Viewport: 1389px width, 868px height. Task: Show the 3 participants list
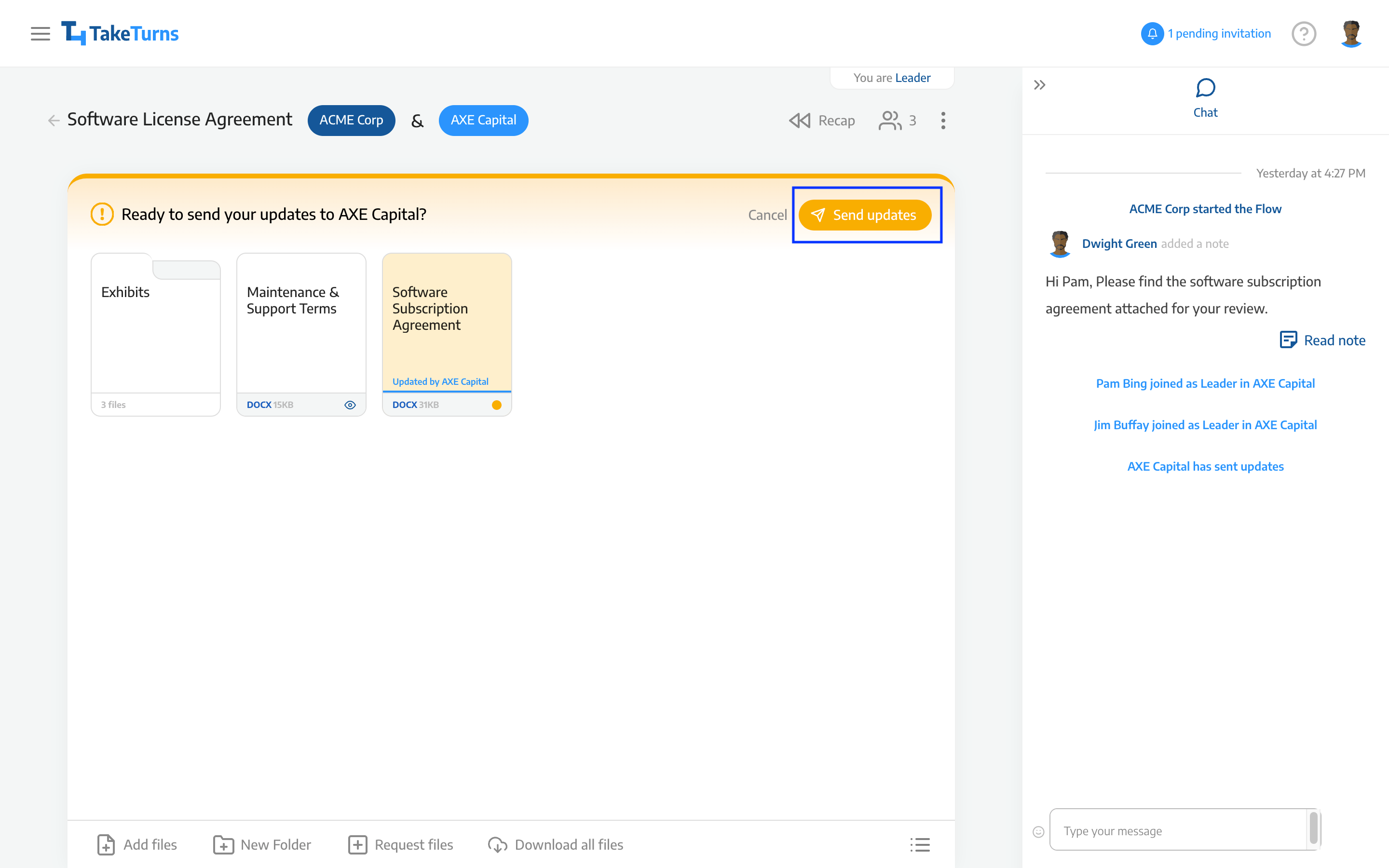click(x=898, y=120)
